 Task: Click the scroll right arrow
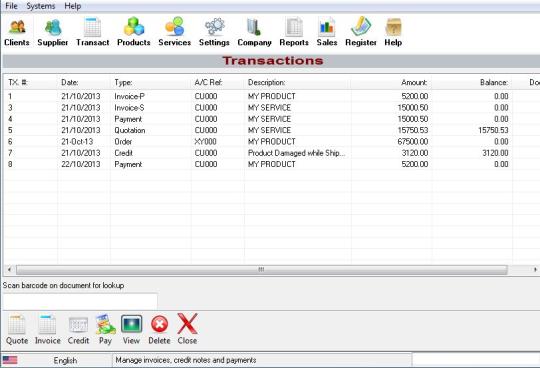(535, 270)
